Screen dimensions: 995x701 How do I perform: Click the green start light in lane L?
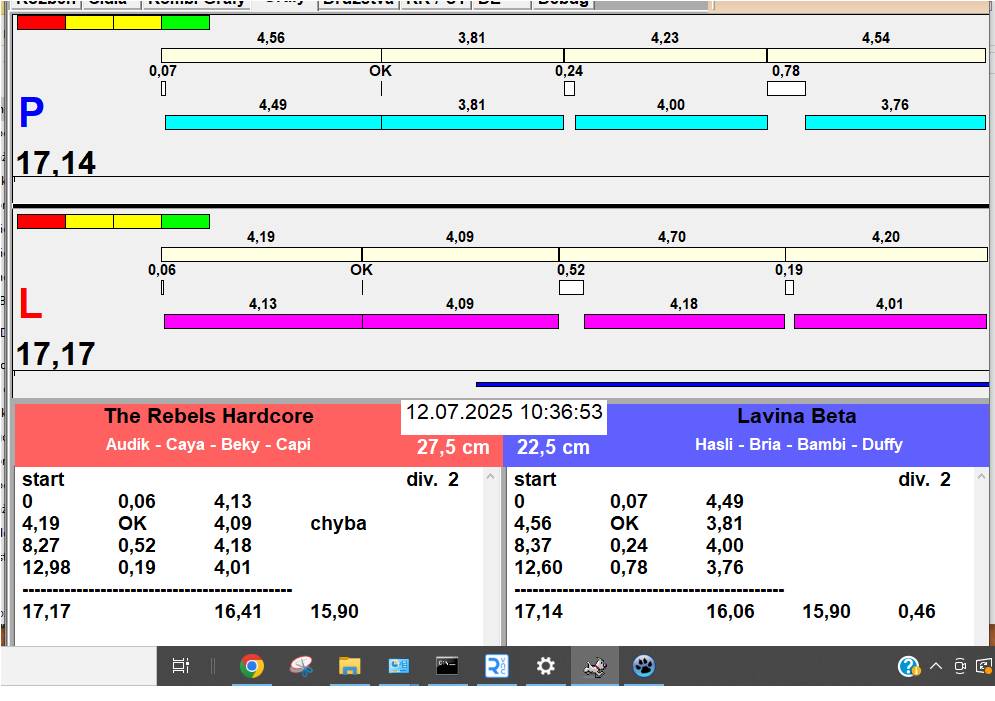(x=185, y=221)
